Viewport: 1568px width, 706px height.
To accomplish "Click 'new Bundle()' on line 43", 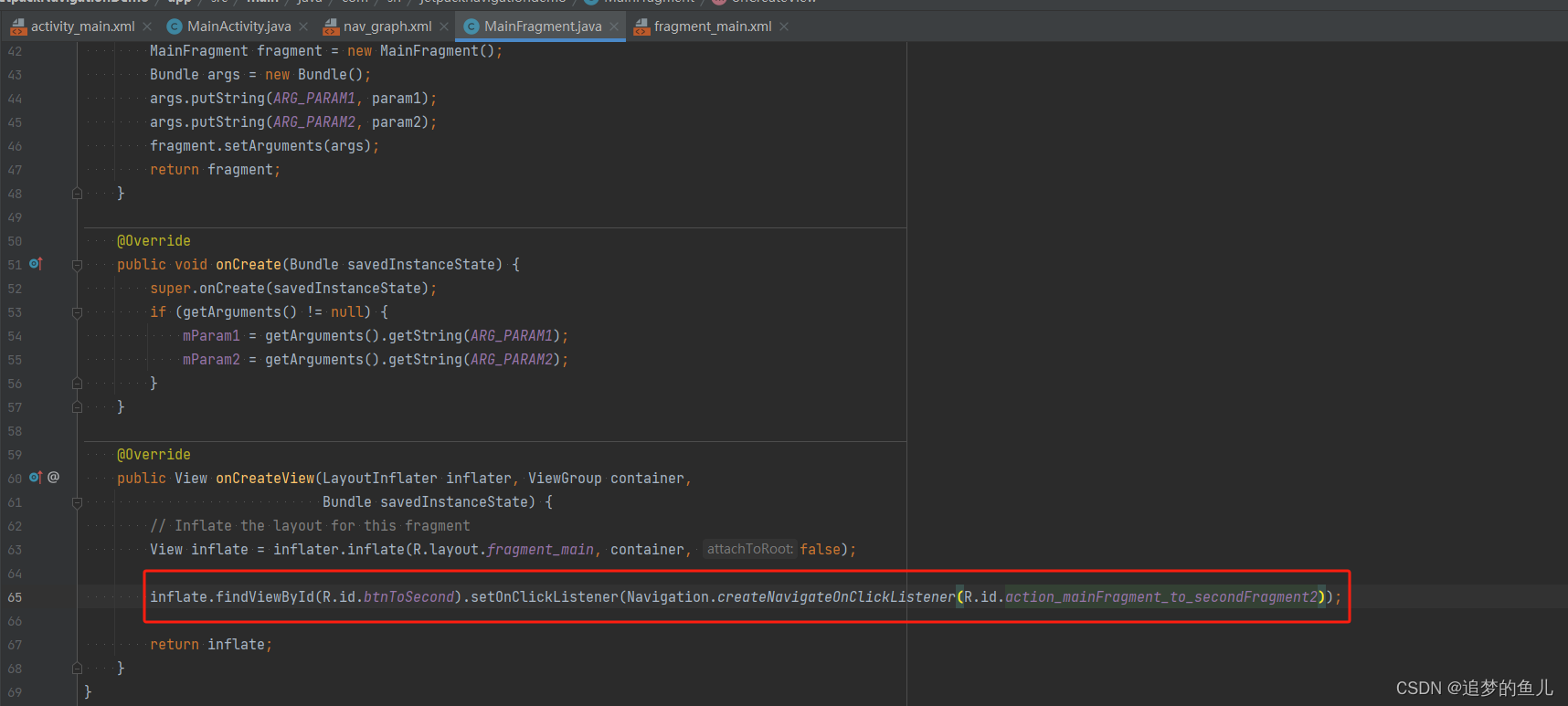I will tap(314, 74).
